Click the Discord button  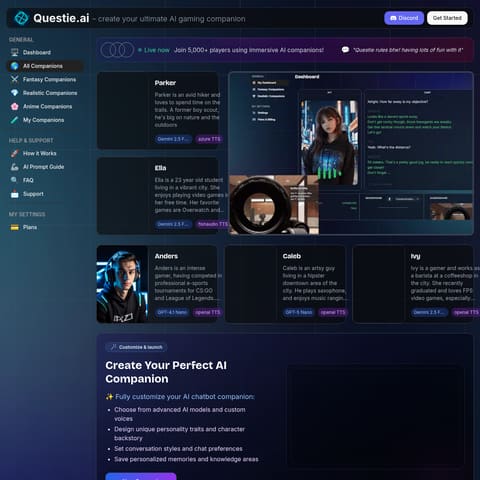coord(404,18)
